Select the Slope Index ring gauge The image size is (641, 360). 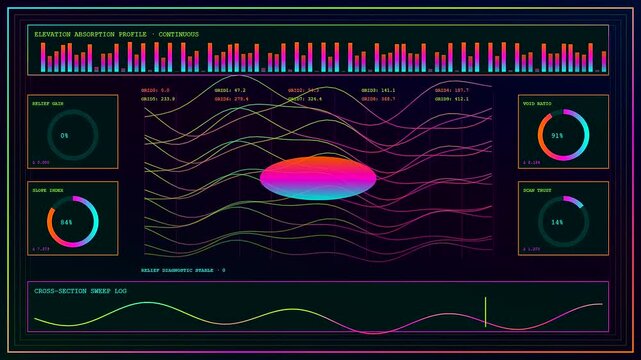[x=73, y=221]
